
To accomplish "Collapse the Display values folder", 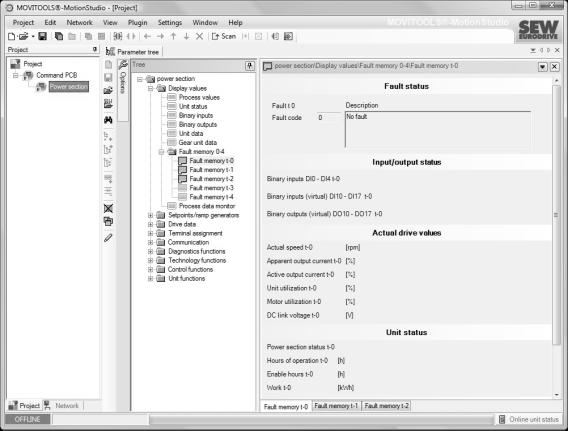I will coord(150,88).
